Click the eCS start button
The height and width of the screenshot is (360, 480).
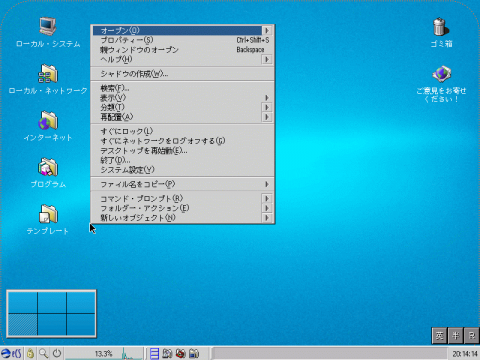pos(12,353)
